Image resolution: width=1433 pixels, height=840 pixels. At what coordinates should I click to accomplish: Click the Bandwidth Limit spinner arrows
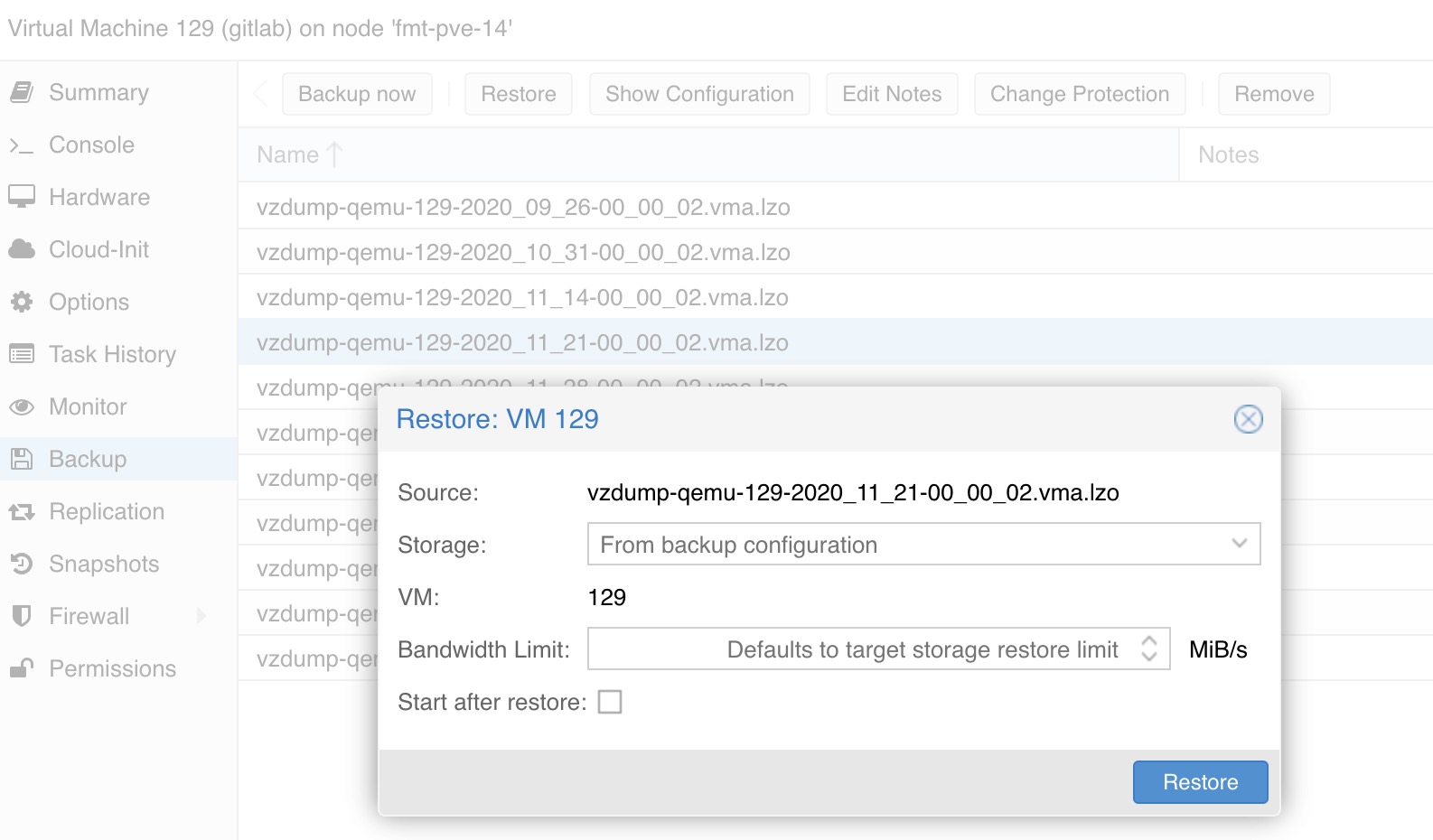point(1148,649)
